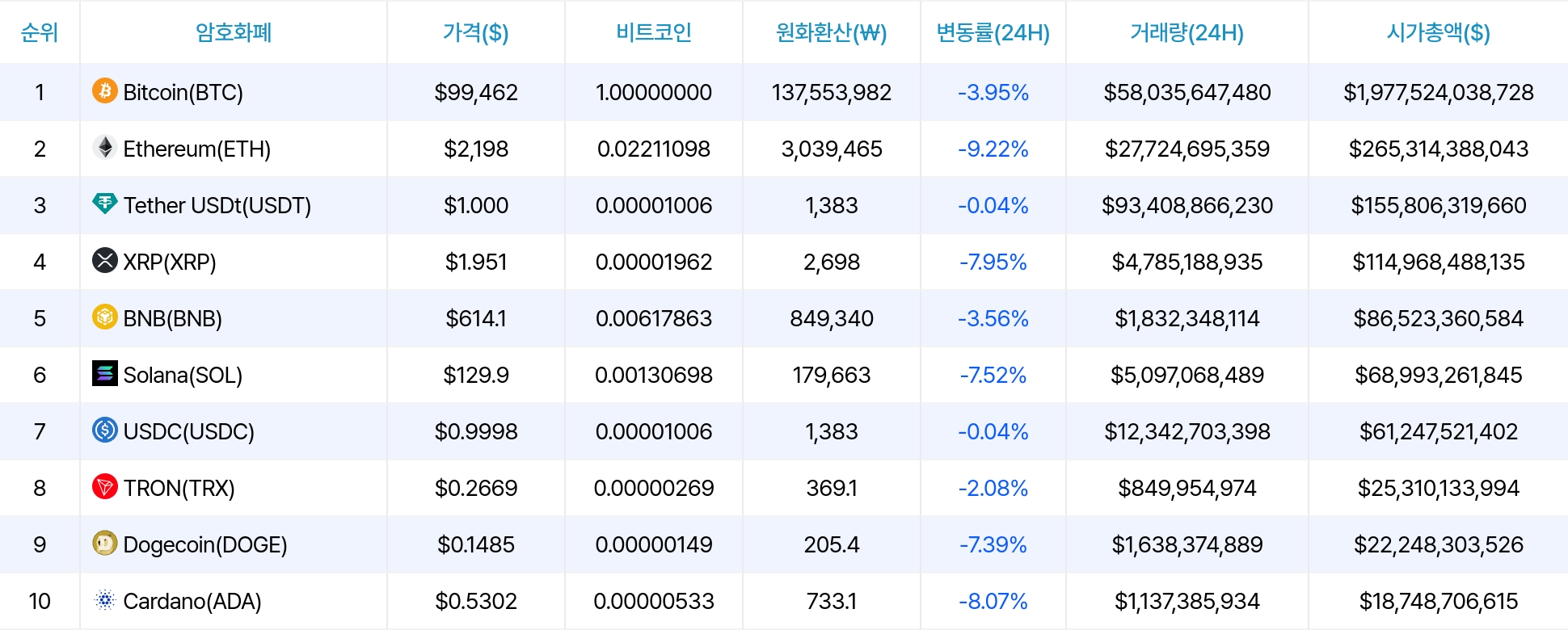Viewport: 1568px width, 630px height.
Task: Select Solana's -7.52% change value
Action: click(993, 375)
